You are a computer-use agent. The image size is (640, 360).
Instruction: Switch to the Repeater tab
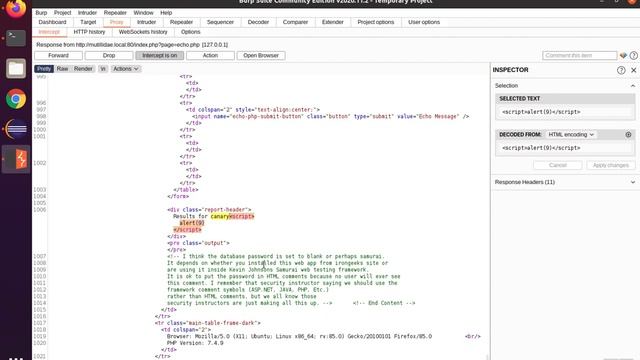coord(181,22)
